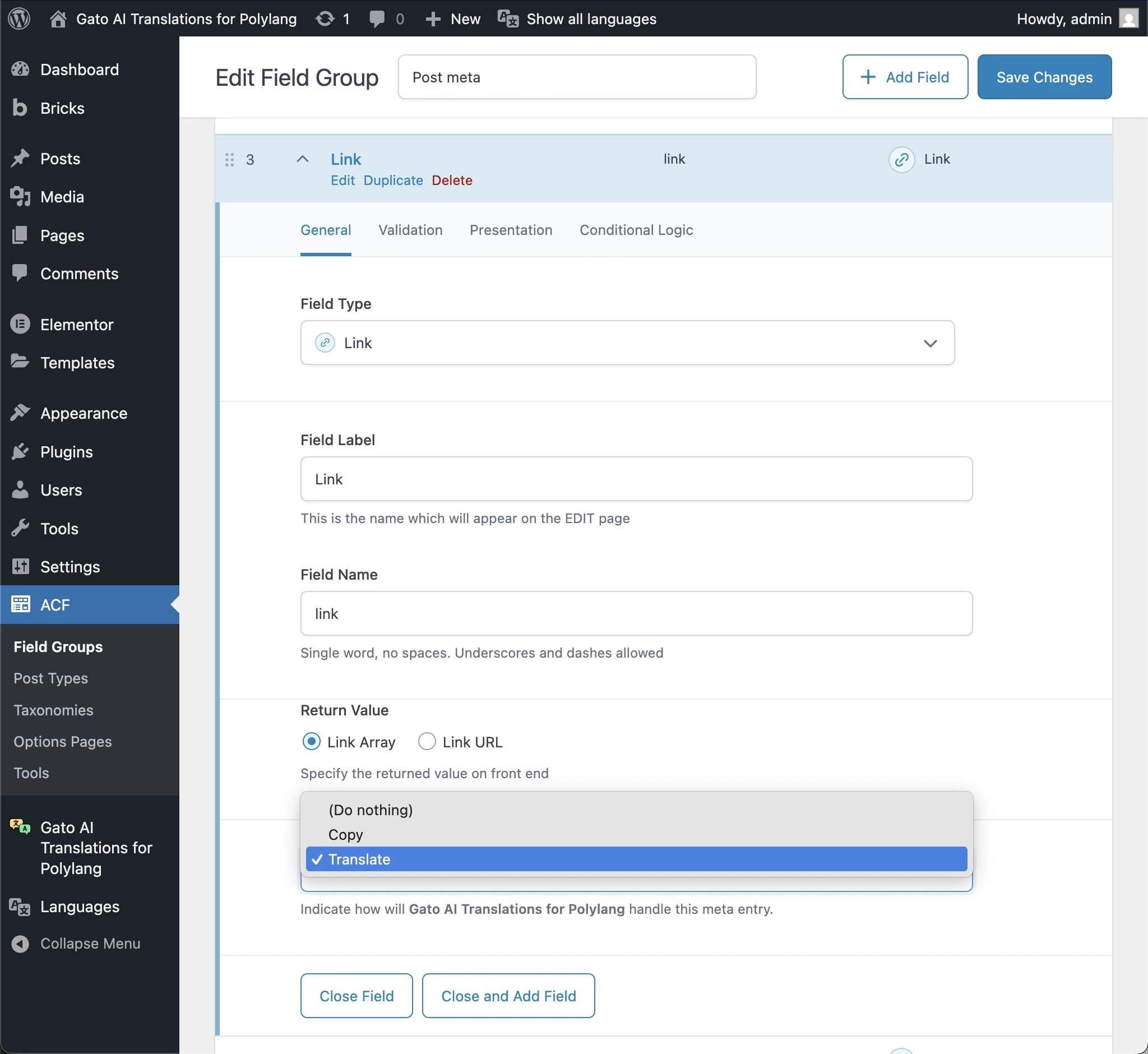Switch to the Conditional Logic tab
The image size is (1148, 1054).
click(636, 230)
